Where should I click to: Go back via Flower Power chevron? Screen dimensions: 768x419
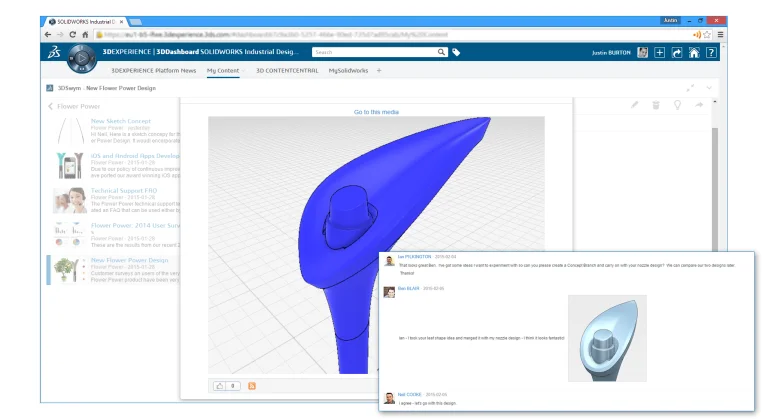tap(50, 106)
